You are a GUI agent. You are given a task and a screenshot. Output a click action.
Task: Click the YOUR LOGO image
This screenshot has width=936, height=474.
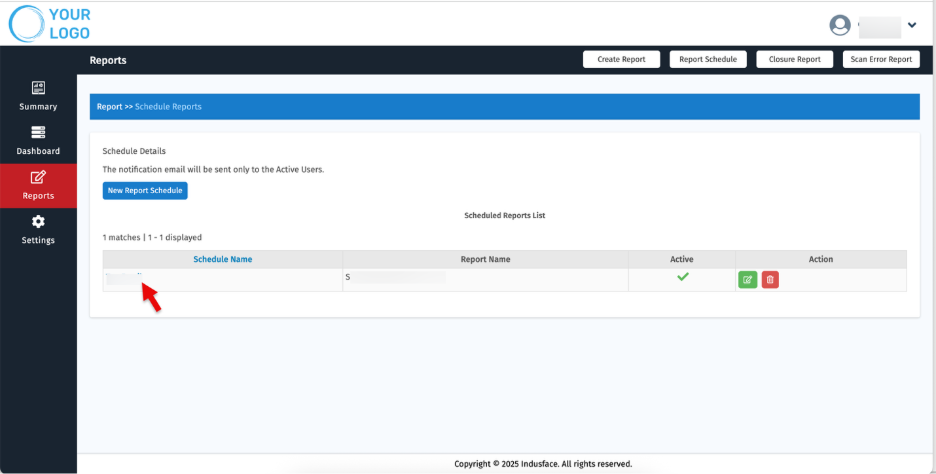click(x=50, y=24)
